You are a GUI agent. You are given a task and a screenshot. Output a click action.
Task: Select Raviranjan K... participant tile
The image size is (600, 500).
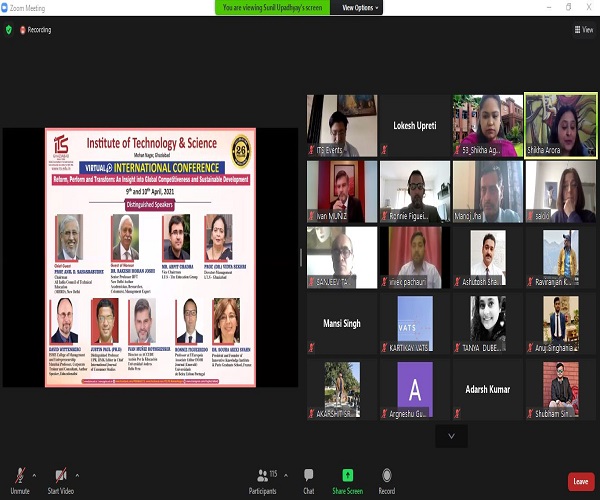(x=561, y=257)
